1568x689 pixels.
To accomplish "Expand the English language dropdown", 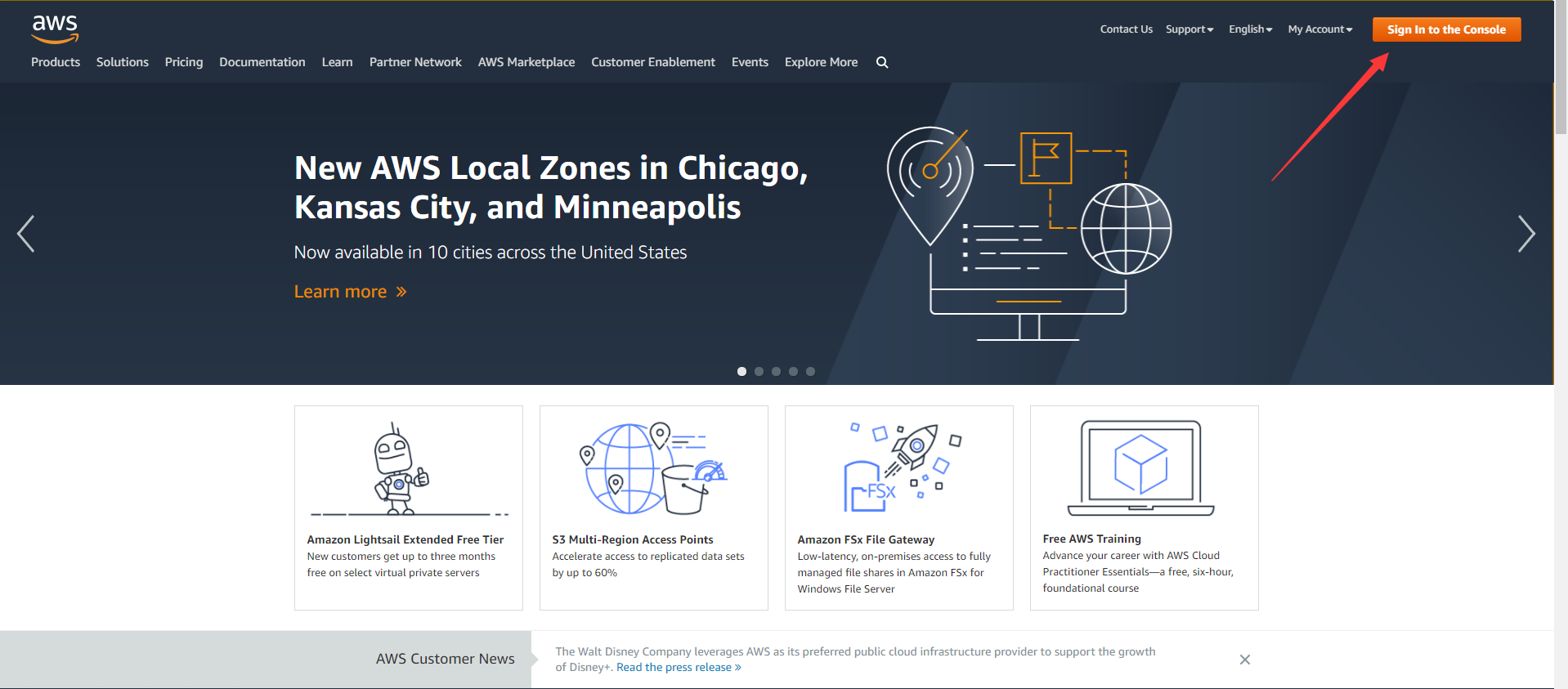I will 1250,29.
